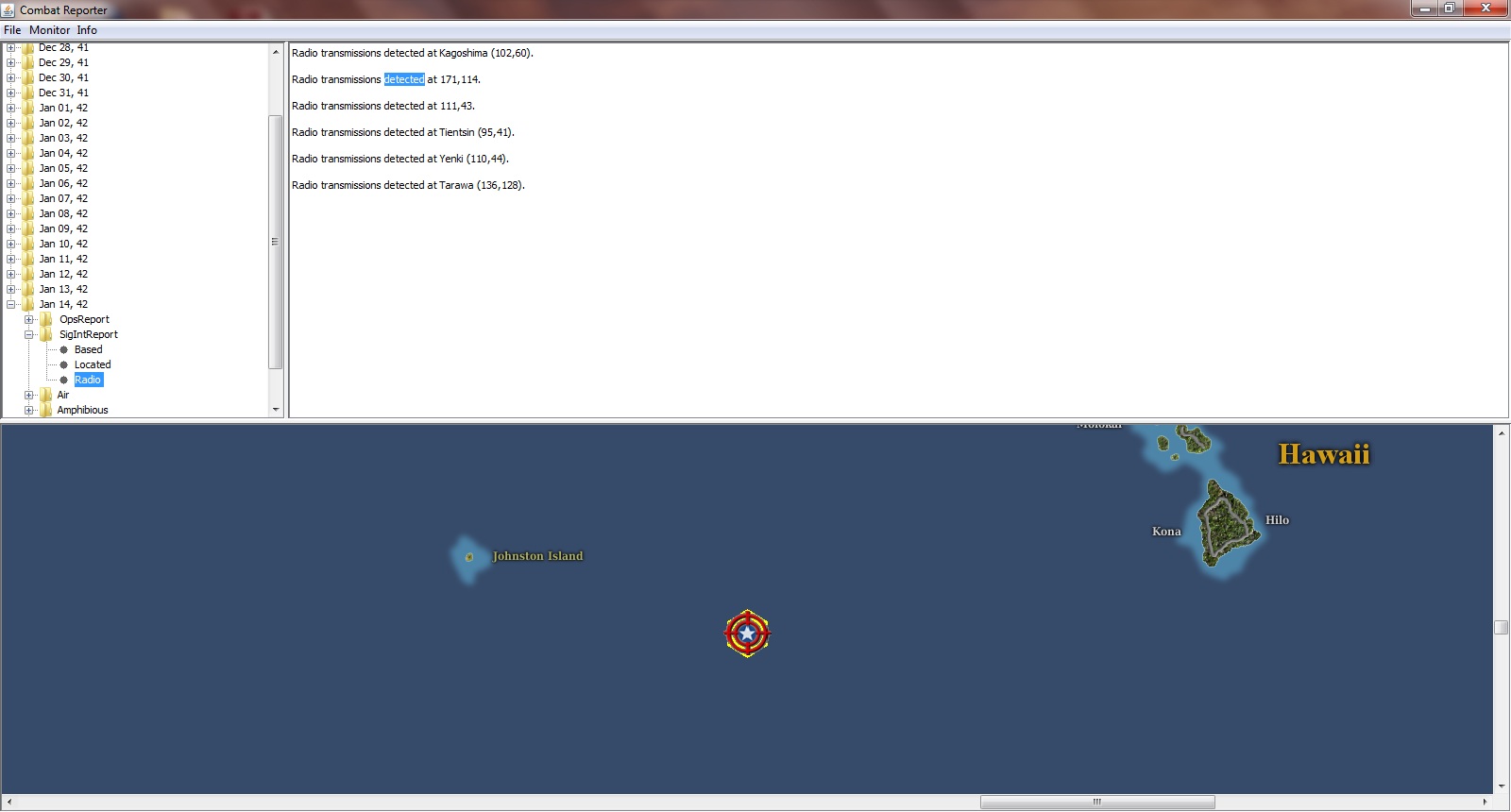Click the Jan 01, 42 folder icon
Image resolution: width=1511 pixels, height=812 pixels.
point(27,108)
